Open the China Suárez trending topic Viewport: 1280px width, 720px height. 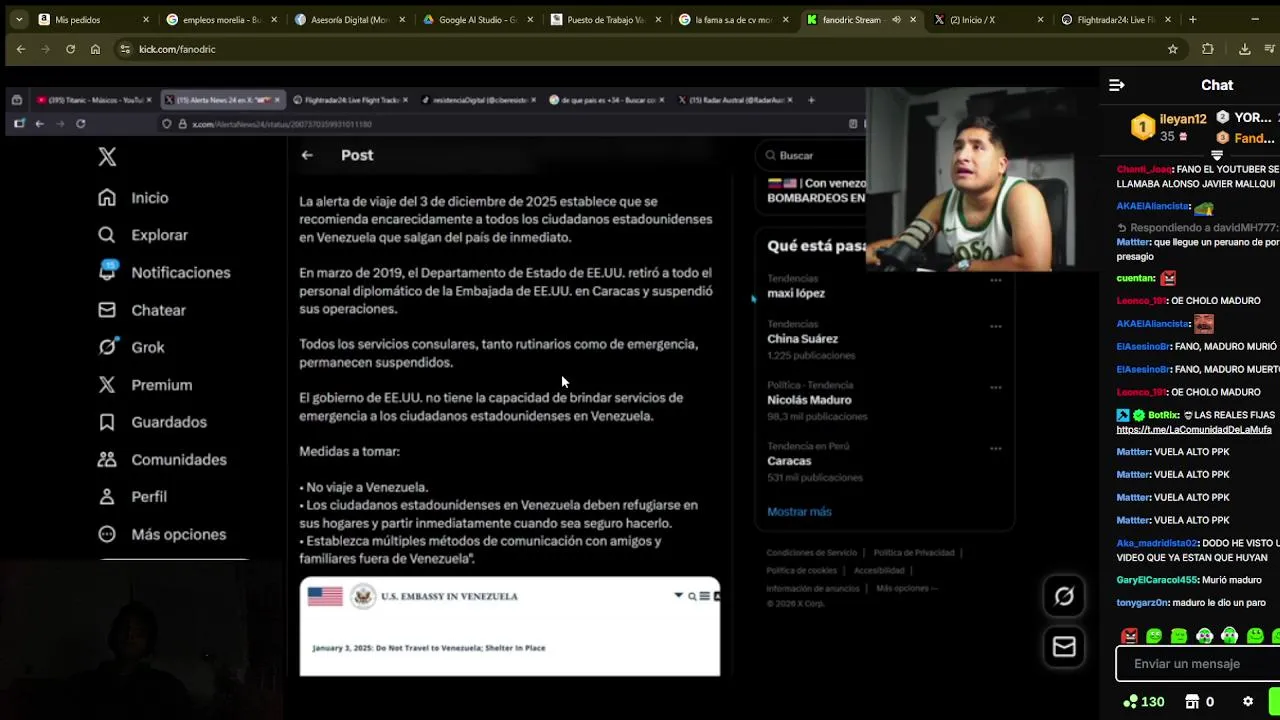[x=802, y=339]
